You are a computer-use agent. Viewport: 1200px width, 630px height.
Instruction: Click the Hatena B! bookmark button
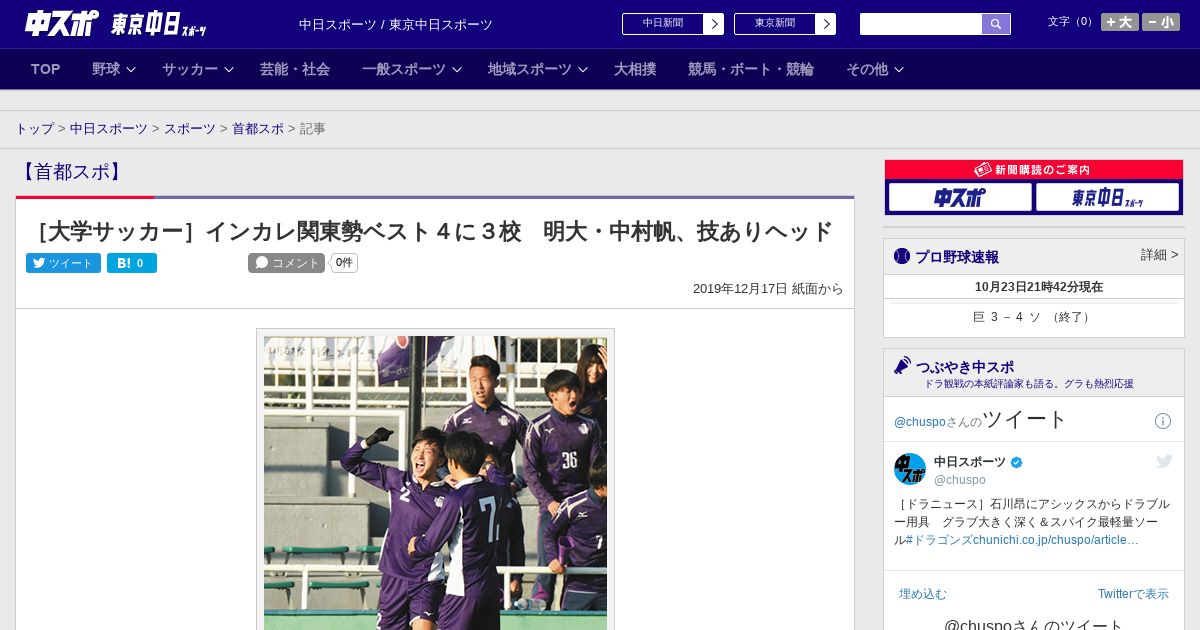tap(132, 263)
